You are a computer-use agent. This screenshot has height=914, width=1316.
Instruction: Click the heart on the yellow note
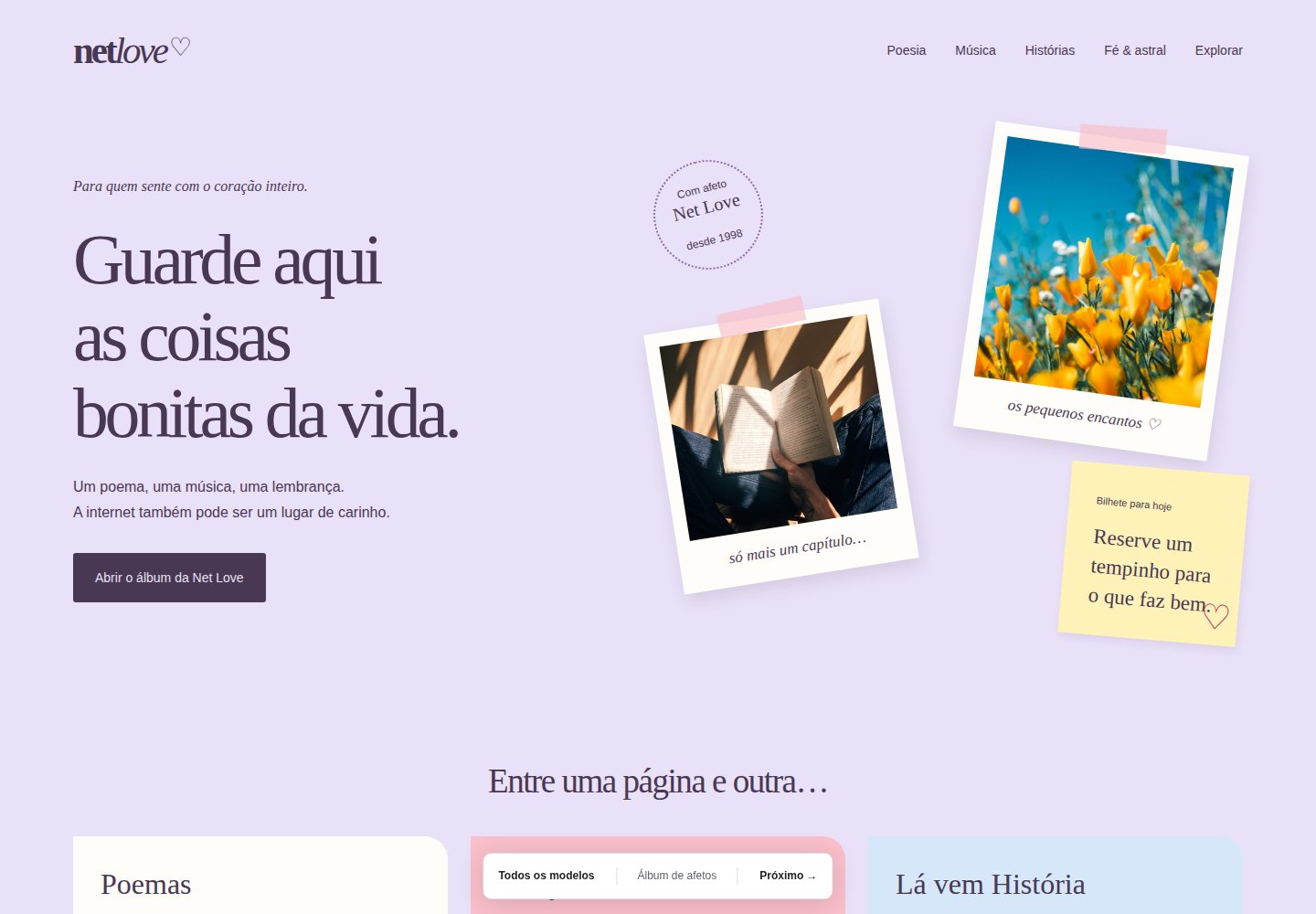coord(1215,615)
